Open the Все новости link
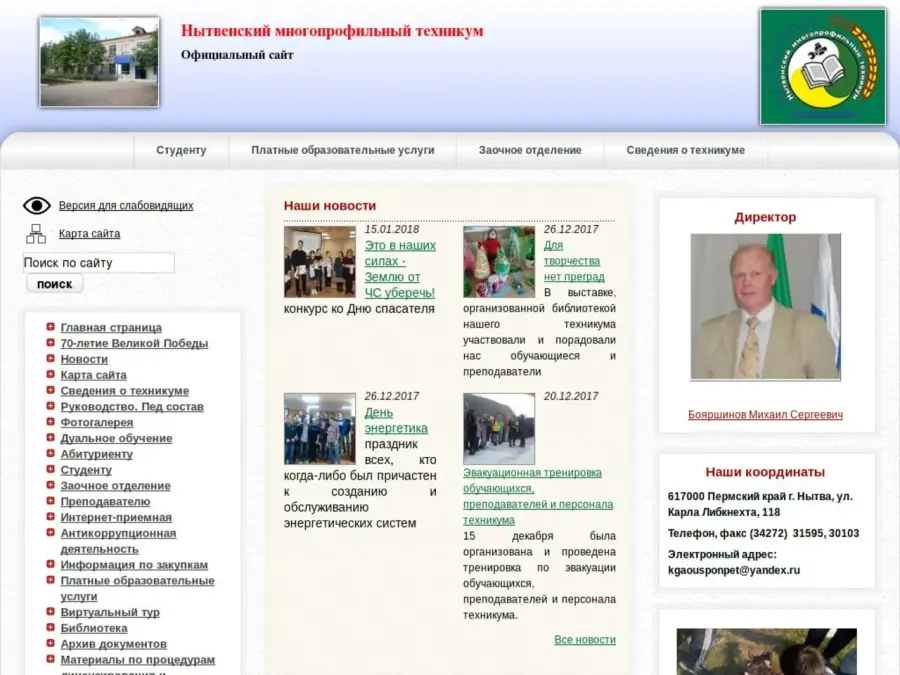900x675 pixels. tap(585, 640)
